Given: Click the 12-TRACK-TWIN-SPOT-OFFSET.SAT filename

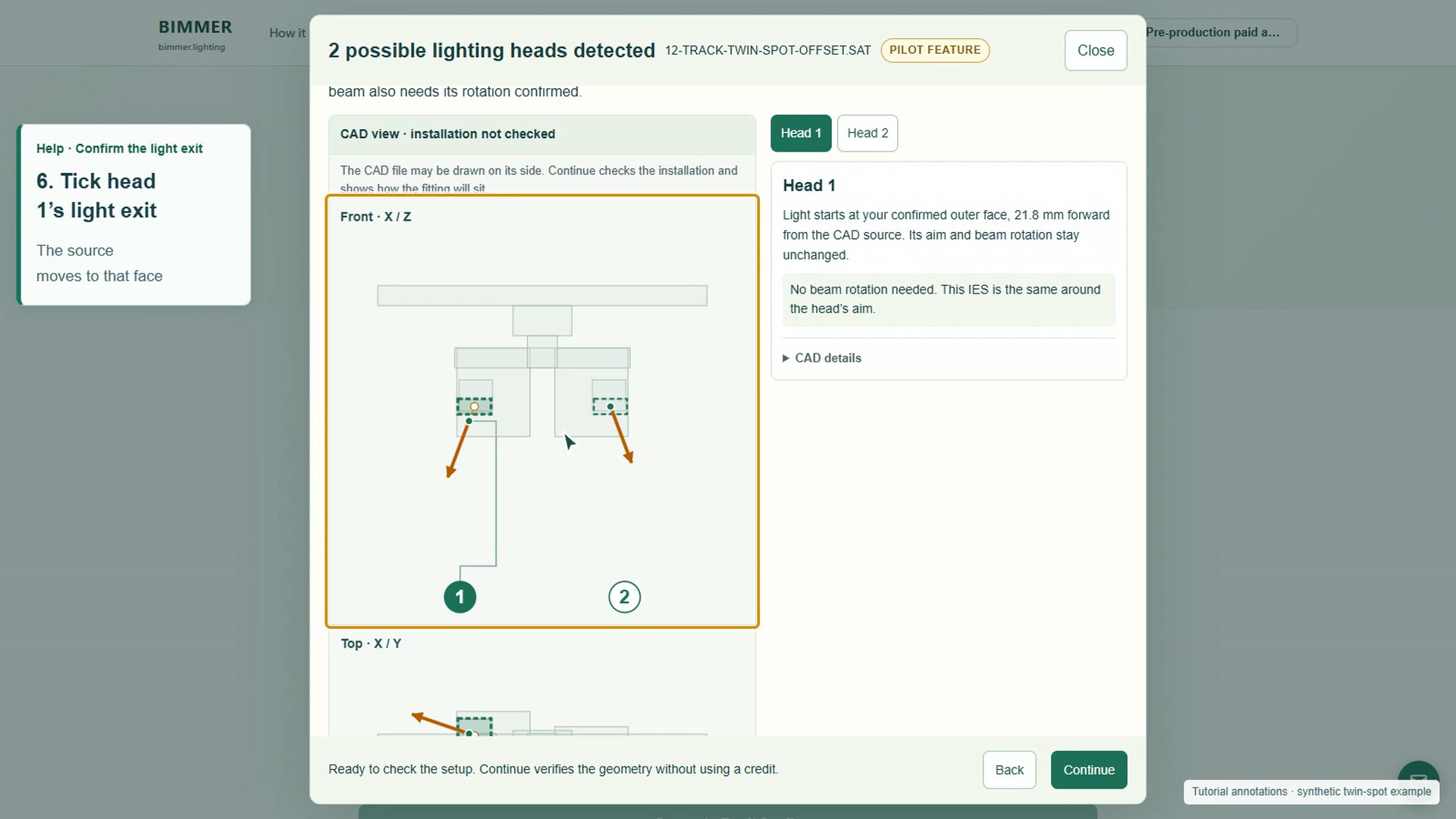Looking at the screenshot, I should tap(768, 50).
